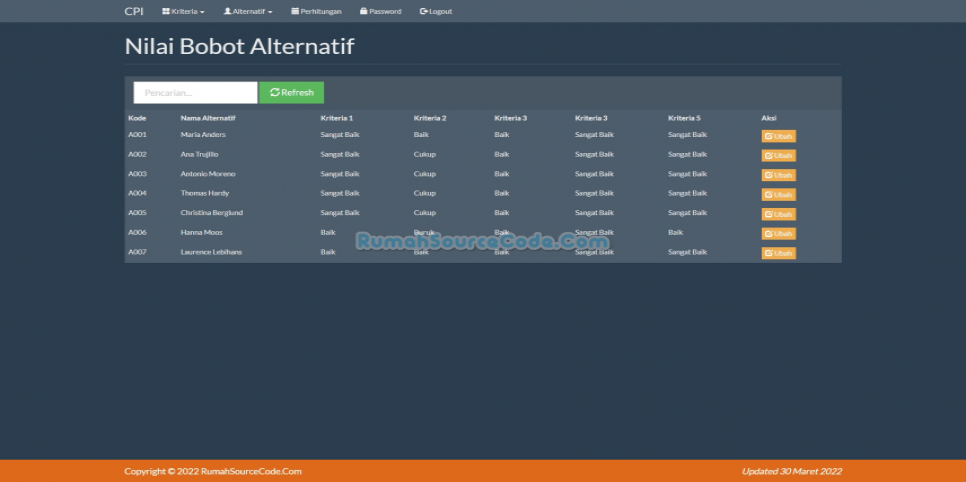This screenshot has height=482, width=966.
Task: Click Ubah for Hanna Moos
Action: click(x=779, y=234)
